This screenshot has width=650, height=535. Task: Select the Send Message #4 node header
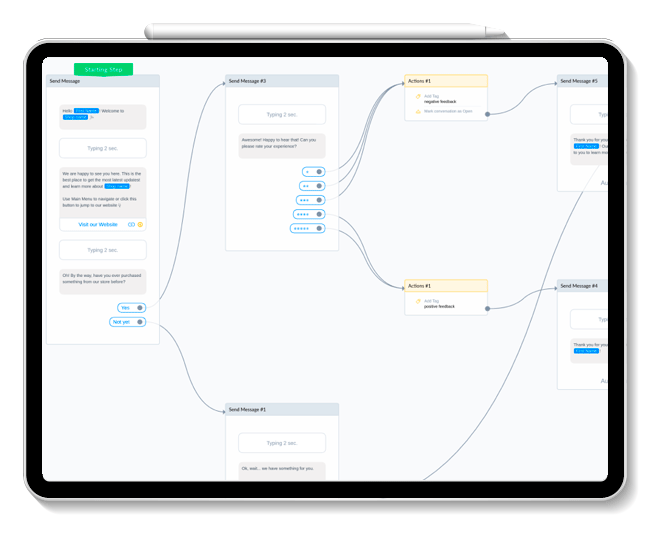582,286
